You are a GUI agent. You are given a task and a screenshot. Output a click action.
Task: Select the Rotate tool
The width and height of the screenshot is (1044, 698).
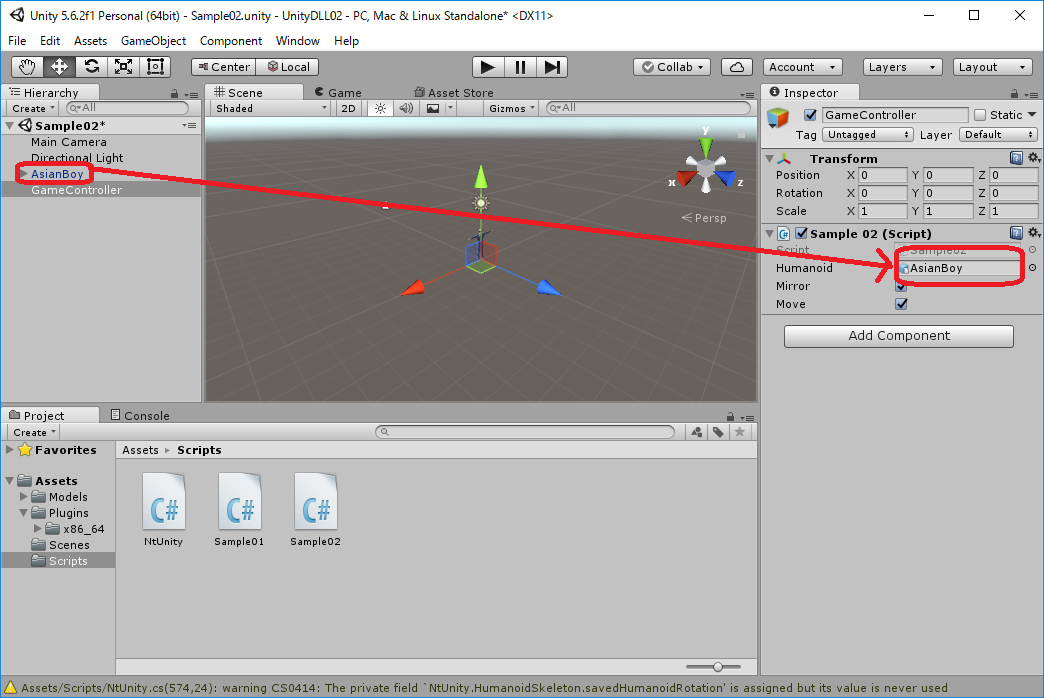[91, 67]
